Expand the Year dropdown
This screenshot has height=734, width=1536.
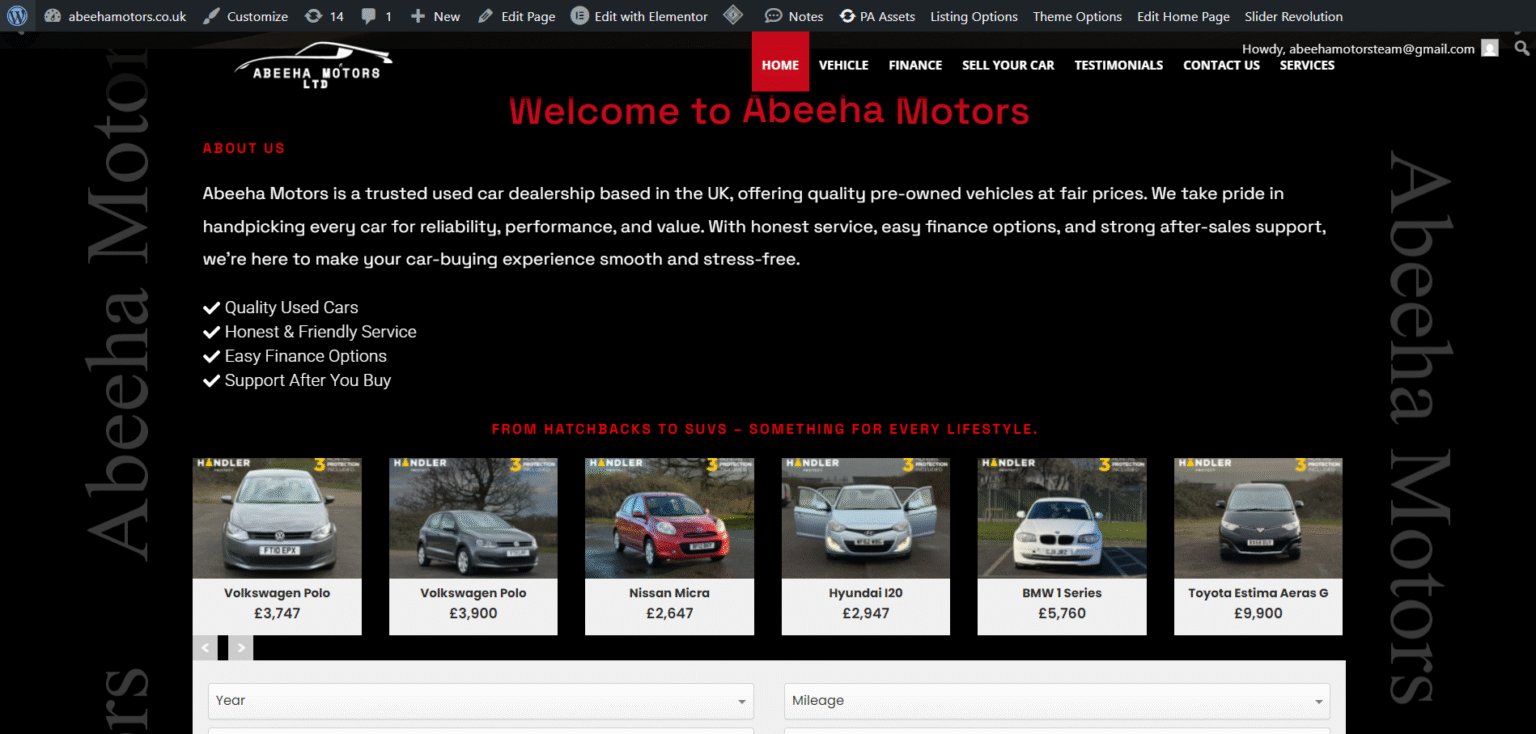click(481, 701)
